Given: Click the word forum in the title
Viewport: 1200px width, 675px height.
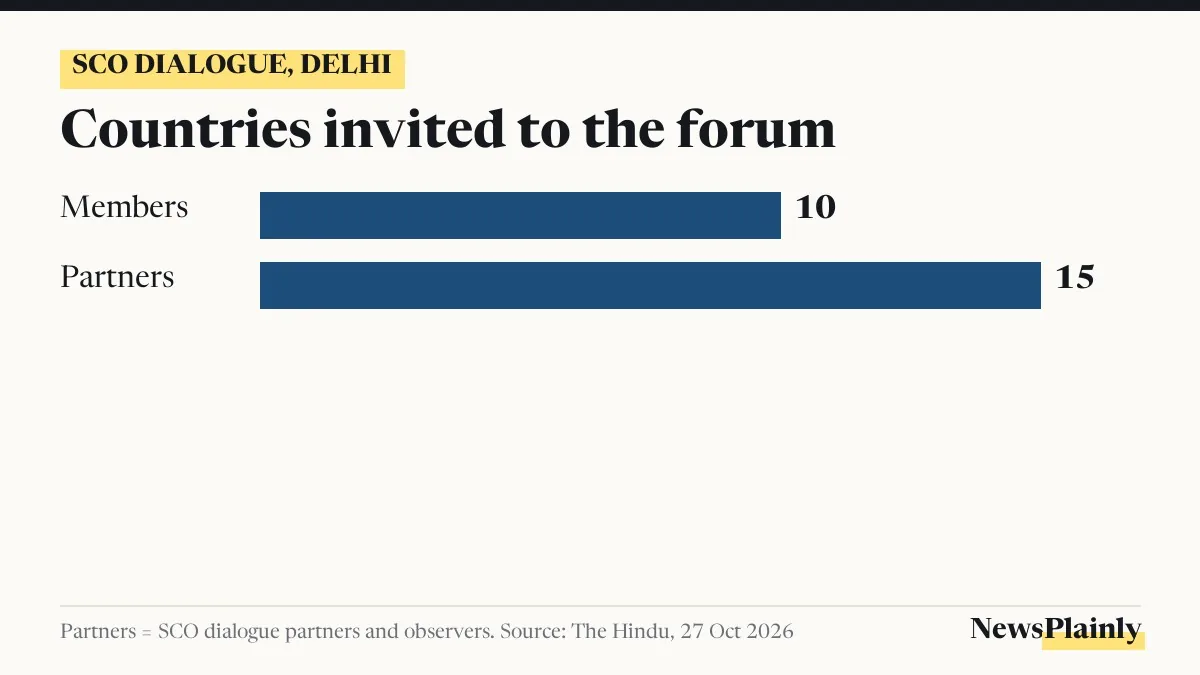Looking at the screenshot, I should (x=756, y=129).
